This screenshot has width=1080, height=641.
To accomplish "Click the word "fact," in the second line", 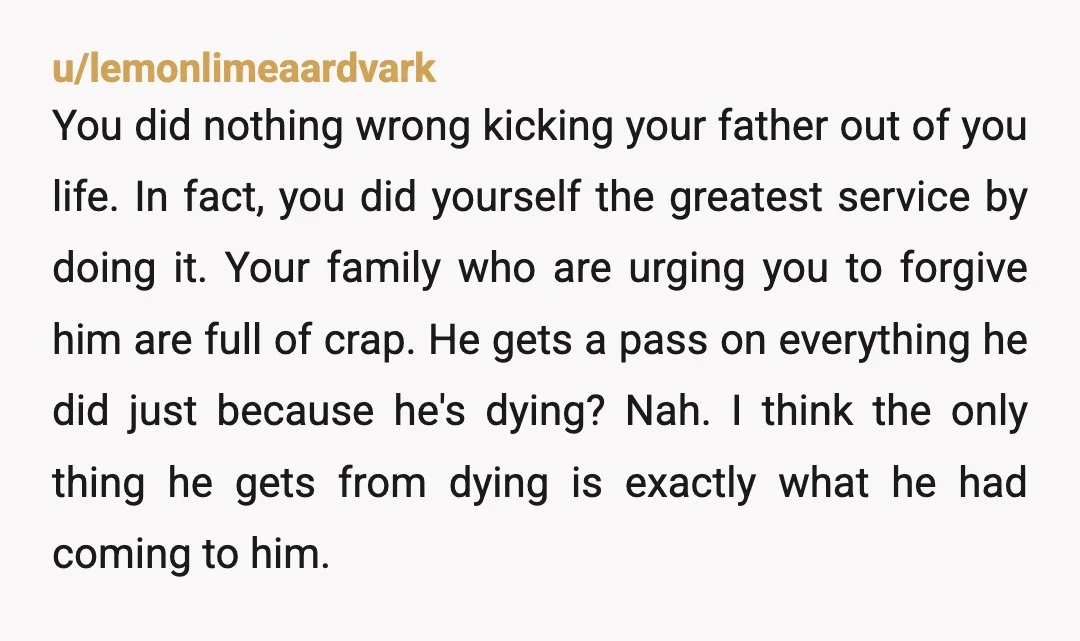I will point(223,198).
